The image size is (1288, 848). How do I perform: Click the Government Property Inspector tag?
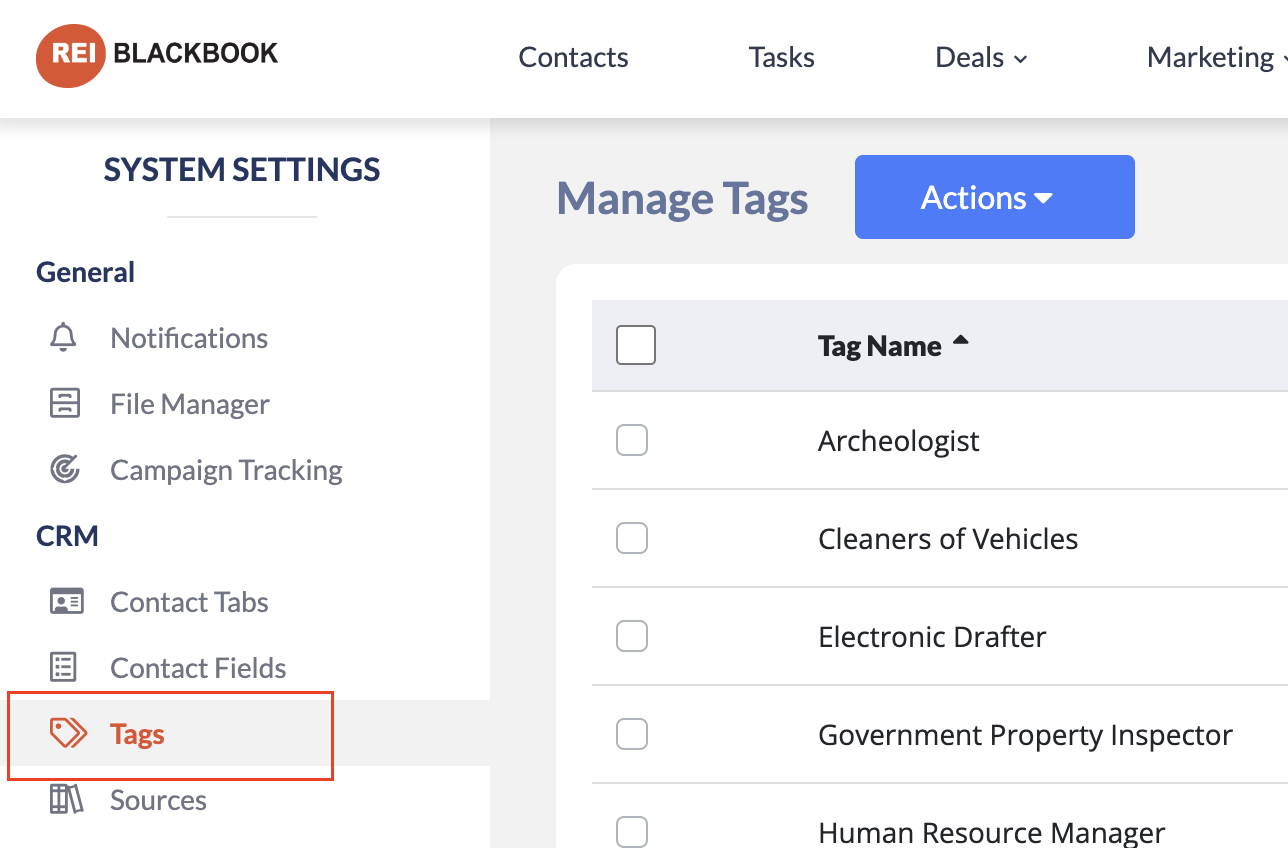(x=1025, y=735)
